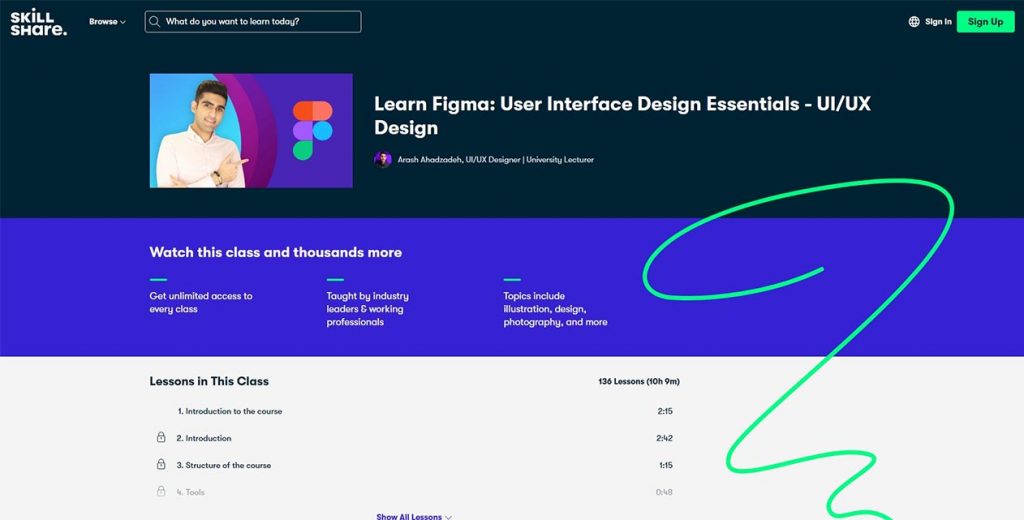Open the Learn Figma course thumbnail

pos(251,131)
